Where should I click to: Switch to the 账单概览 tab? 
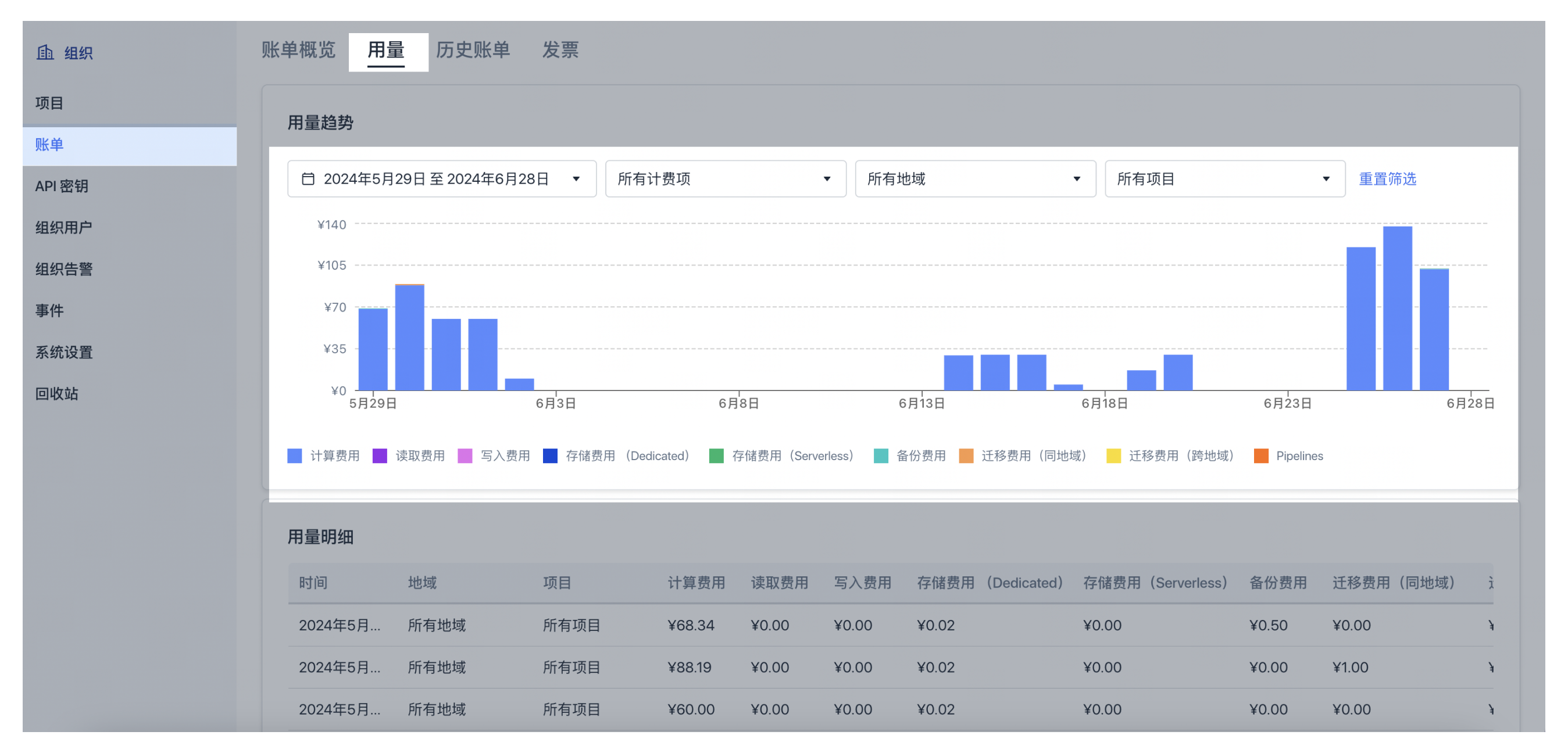298,50
